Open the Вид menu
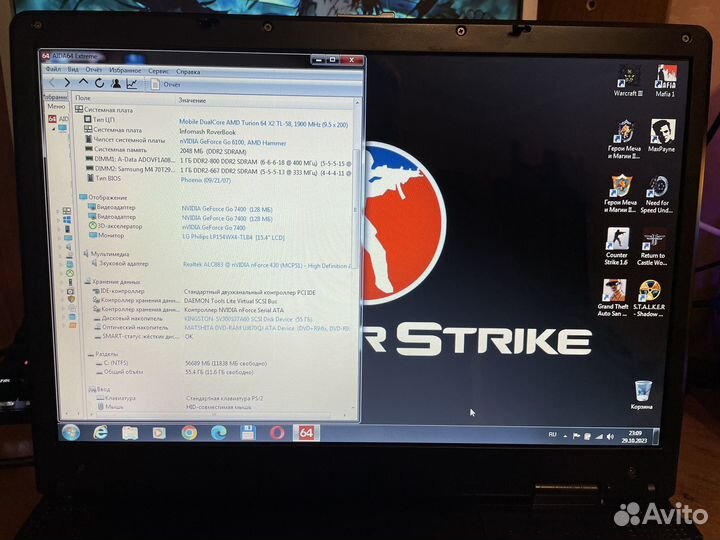 point(73,70)
